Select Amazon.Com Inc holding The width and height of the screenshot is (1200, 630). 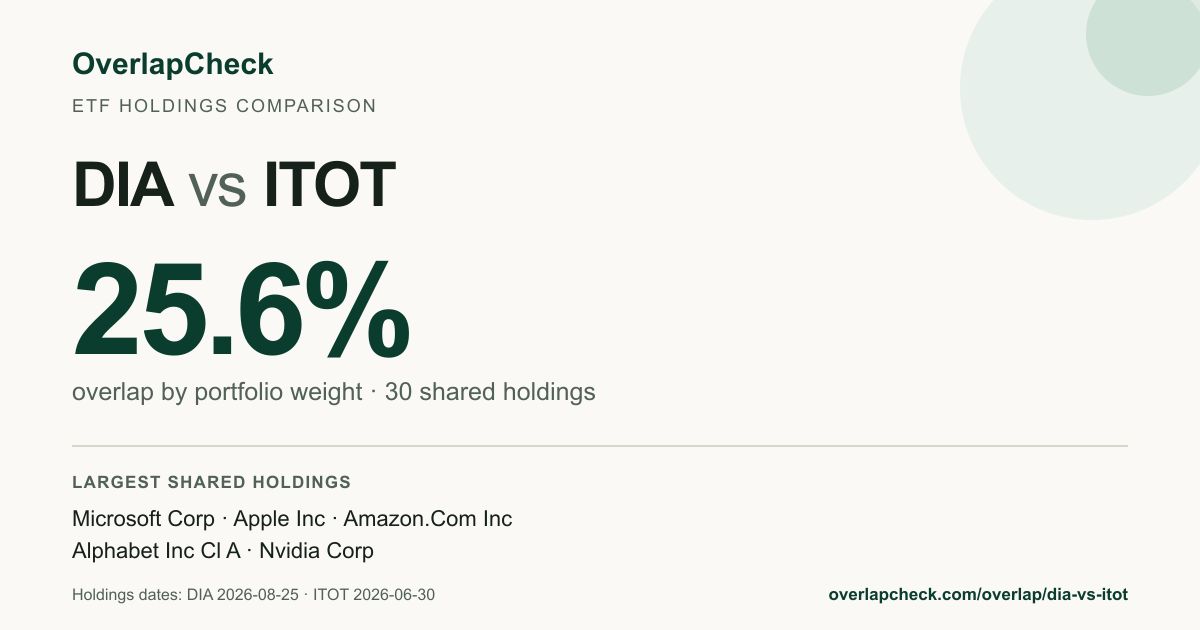(428, 519)
